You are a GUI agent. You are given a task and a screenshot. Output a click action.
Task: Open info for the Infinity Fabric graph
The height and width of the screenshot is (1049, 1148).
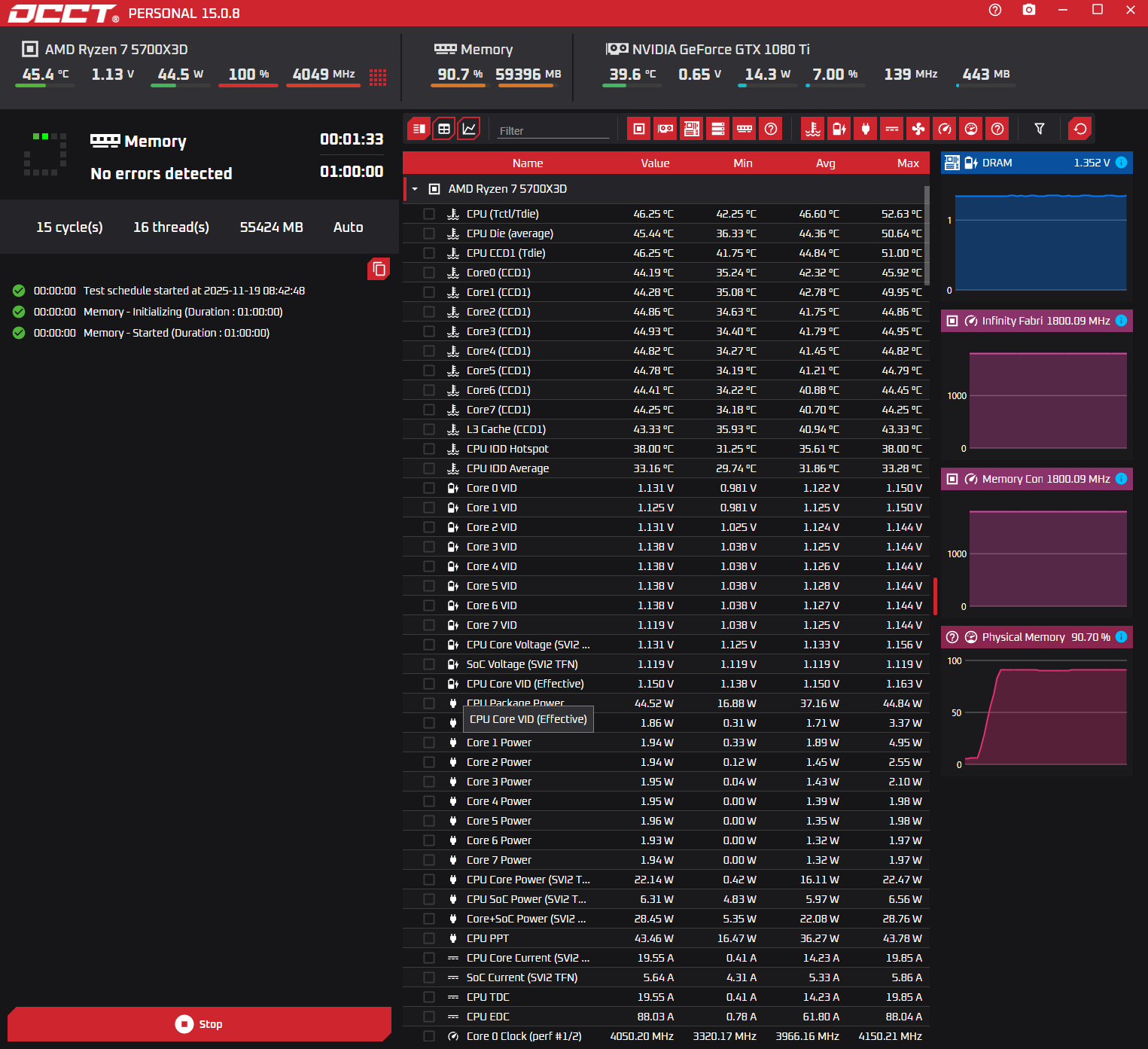(1121, 321)
